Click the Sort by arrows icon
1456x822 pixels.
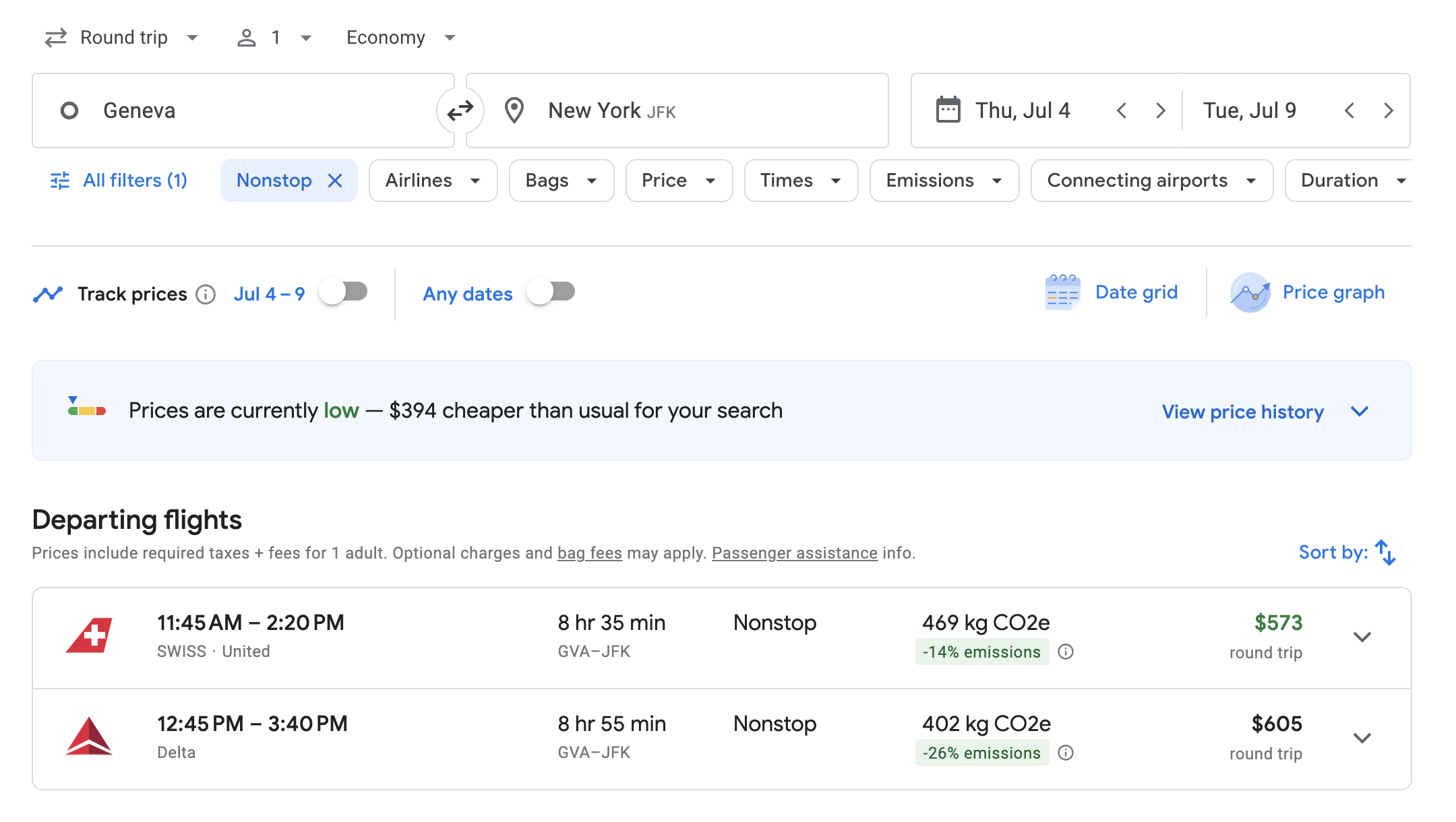click(1385, 552)
